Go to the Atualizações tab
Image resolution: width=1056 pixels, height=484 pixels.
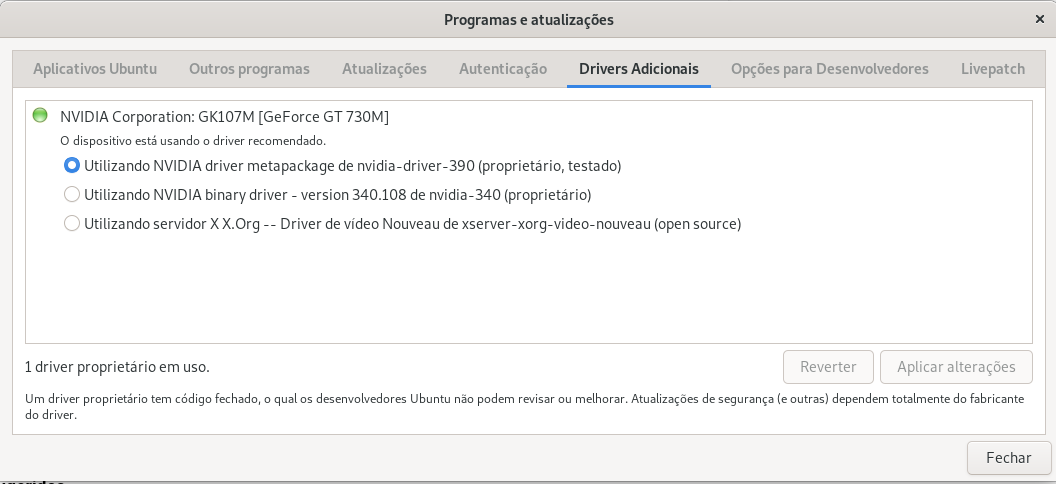384,69
